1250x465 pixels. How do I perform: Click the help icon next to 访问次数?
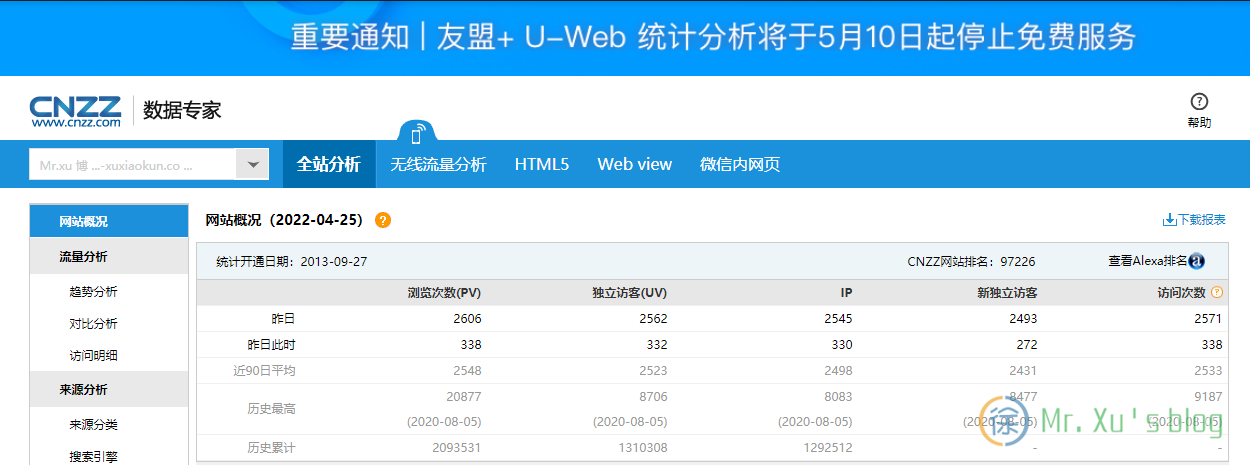(1217, 292)
